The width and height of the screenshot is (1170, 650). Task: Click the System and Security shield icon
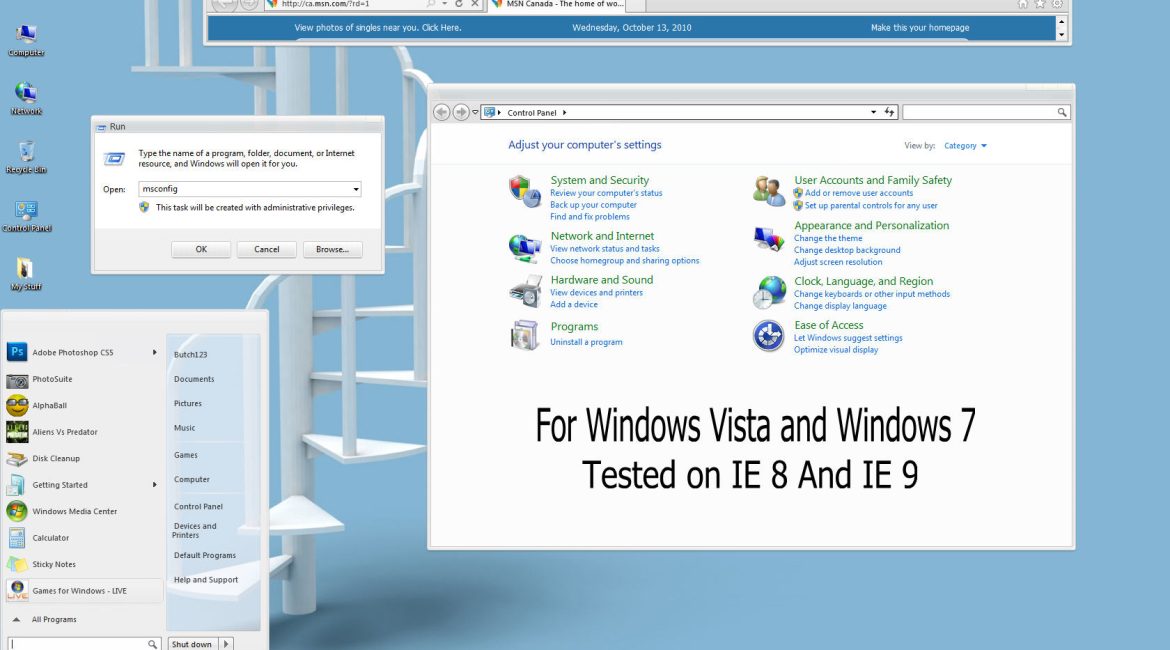(525, 192)
